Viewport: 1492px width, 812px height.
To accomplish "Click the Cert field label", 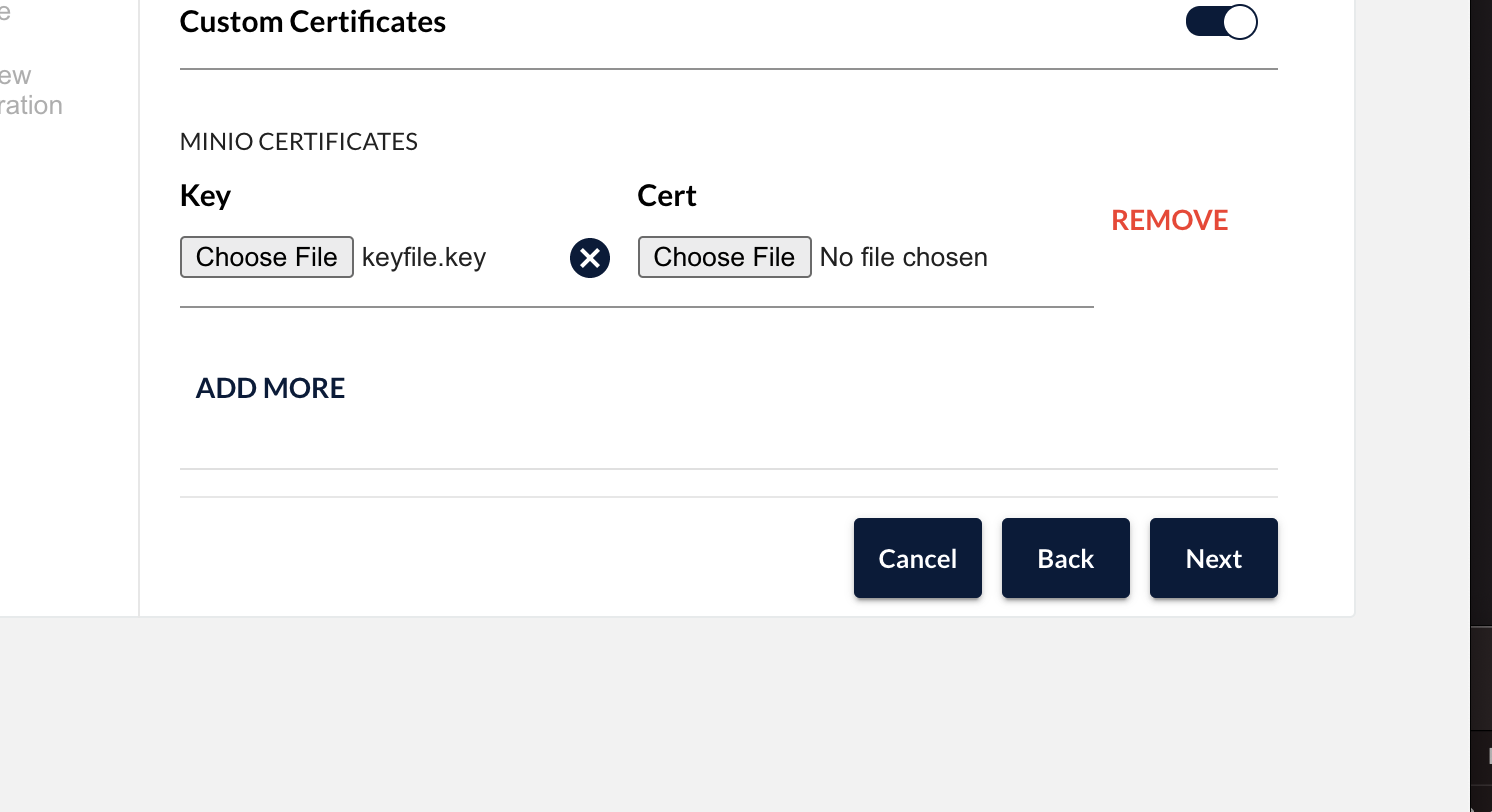I will click(x=667, y=196).
